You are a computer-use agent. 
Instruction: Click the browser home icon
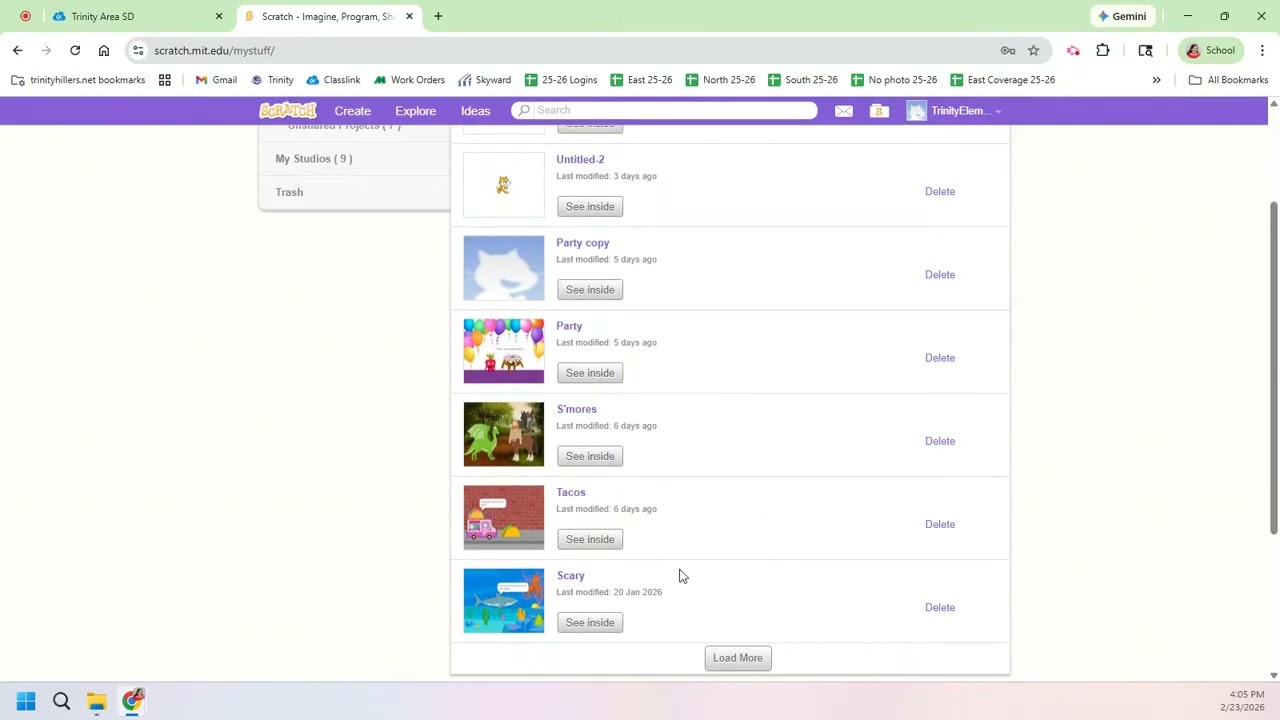(104, 50)
